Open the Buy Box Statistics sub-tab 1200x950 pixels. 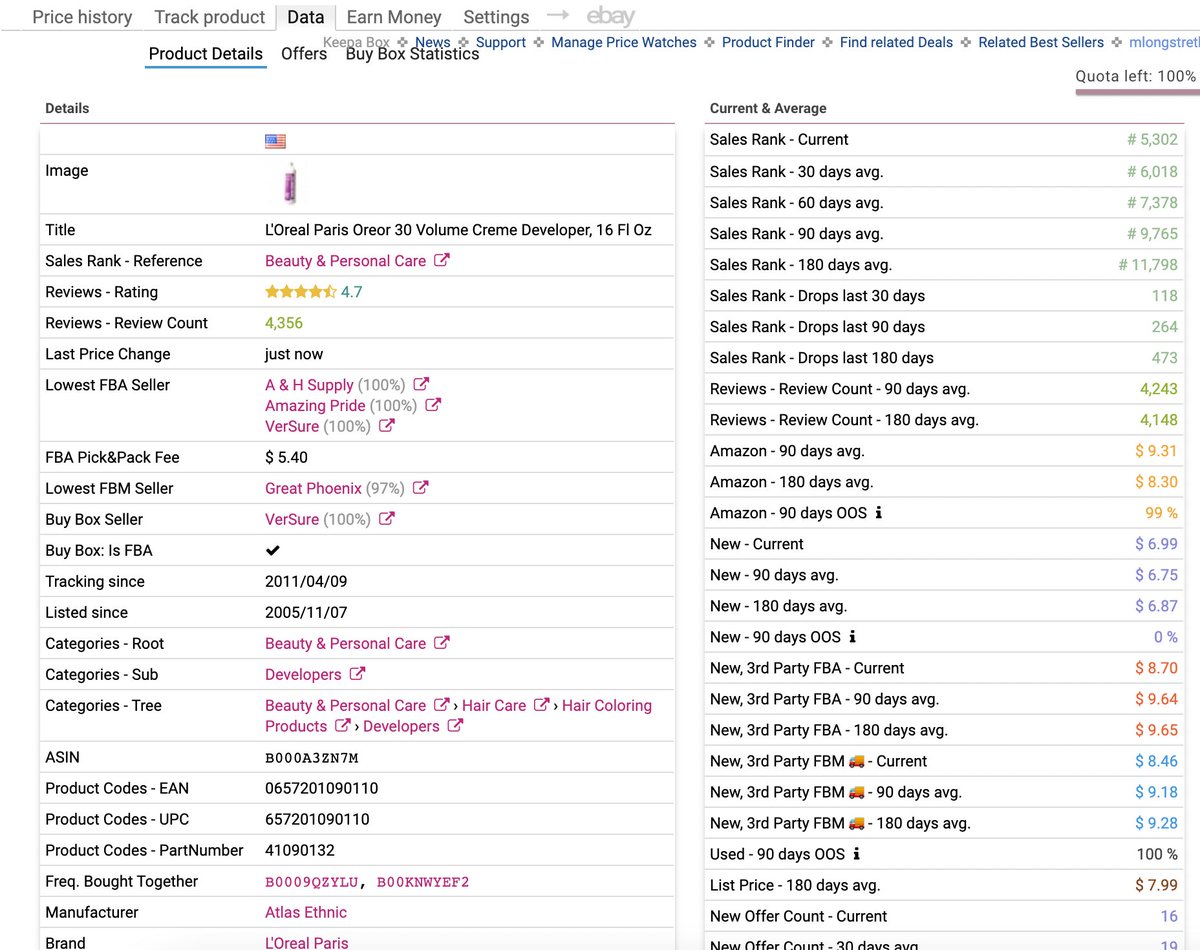point(412,54)
